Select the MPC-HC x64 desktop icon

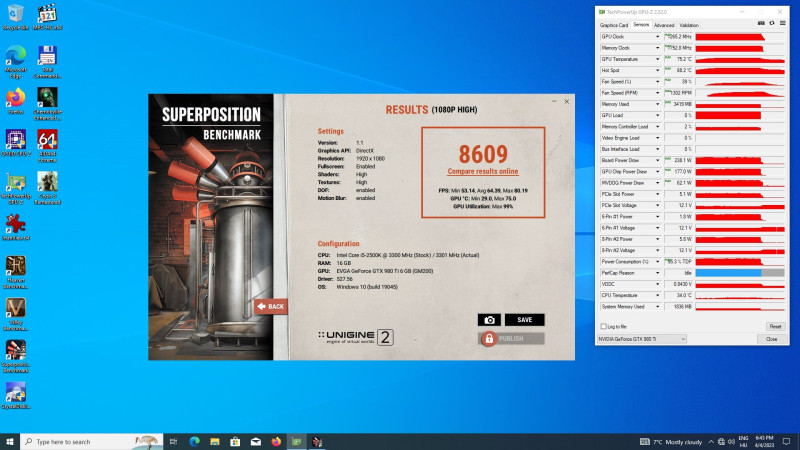(x=47, y=17)
